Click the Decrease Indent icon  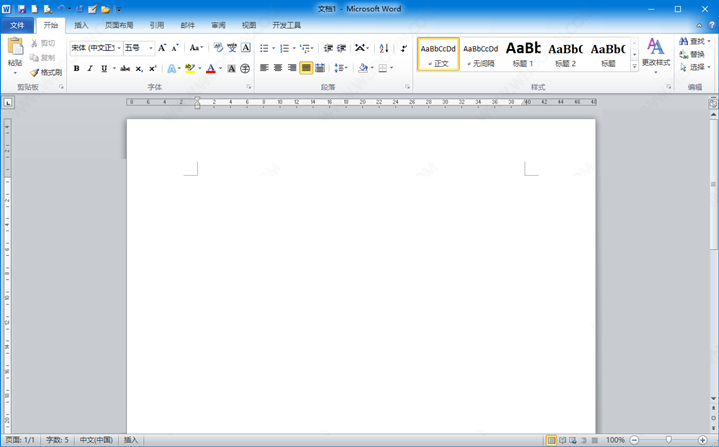(328, 48)
